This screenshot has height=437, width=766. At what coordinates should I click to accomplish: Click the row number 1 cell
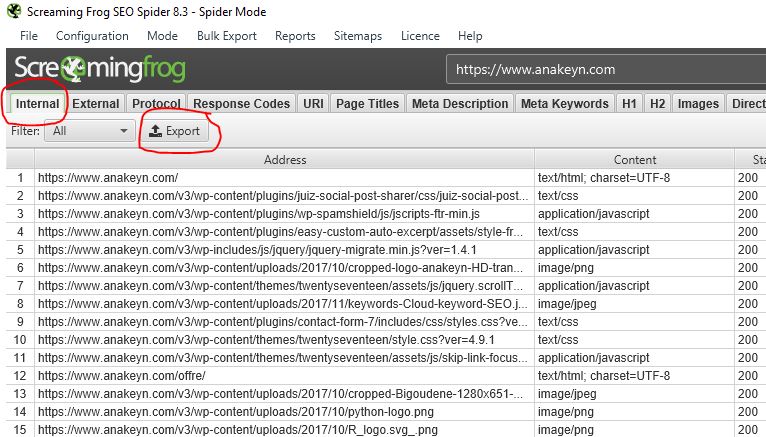(20, 178)
